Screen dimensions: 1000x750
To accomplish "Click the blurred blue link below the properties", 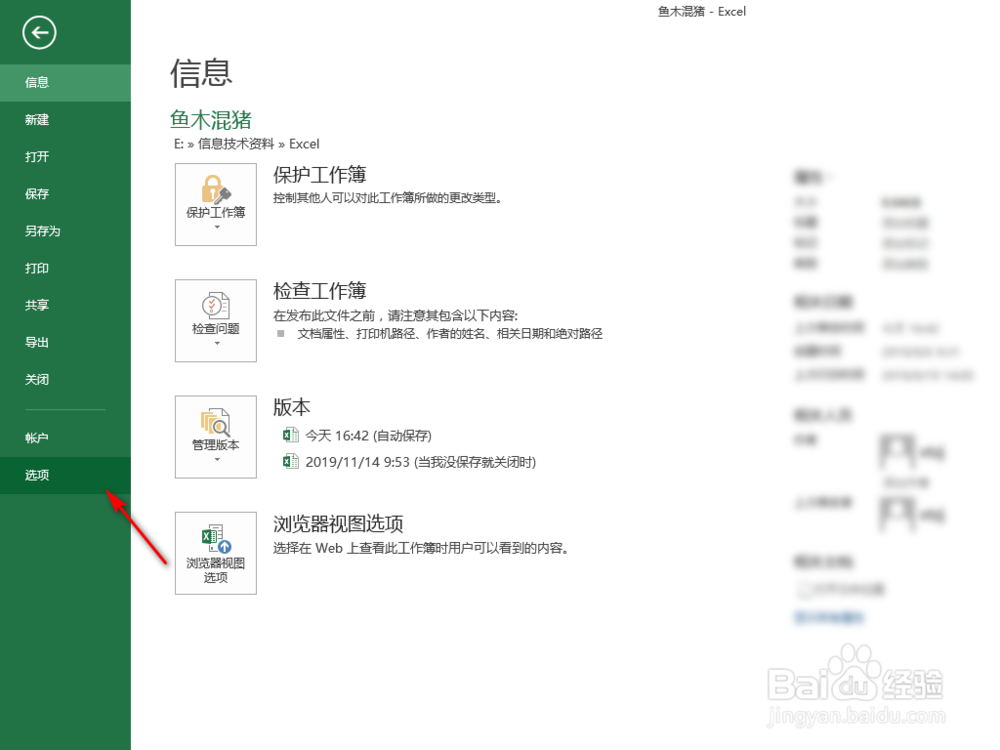I will (x=828, y=617).
